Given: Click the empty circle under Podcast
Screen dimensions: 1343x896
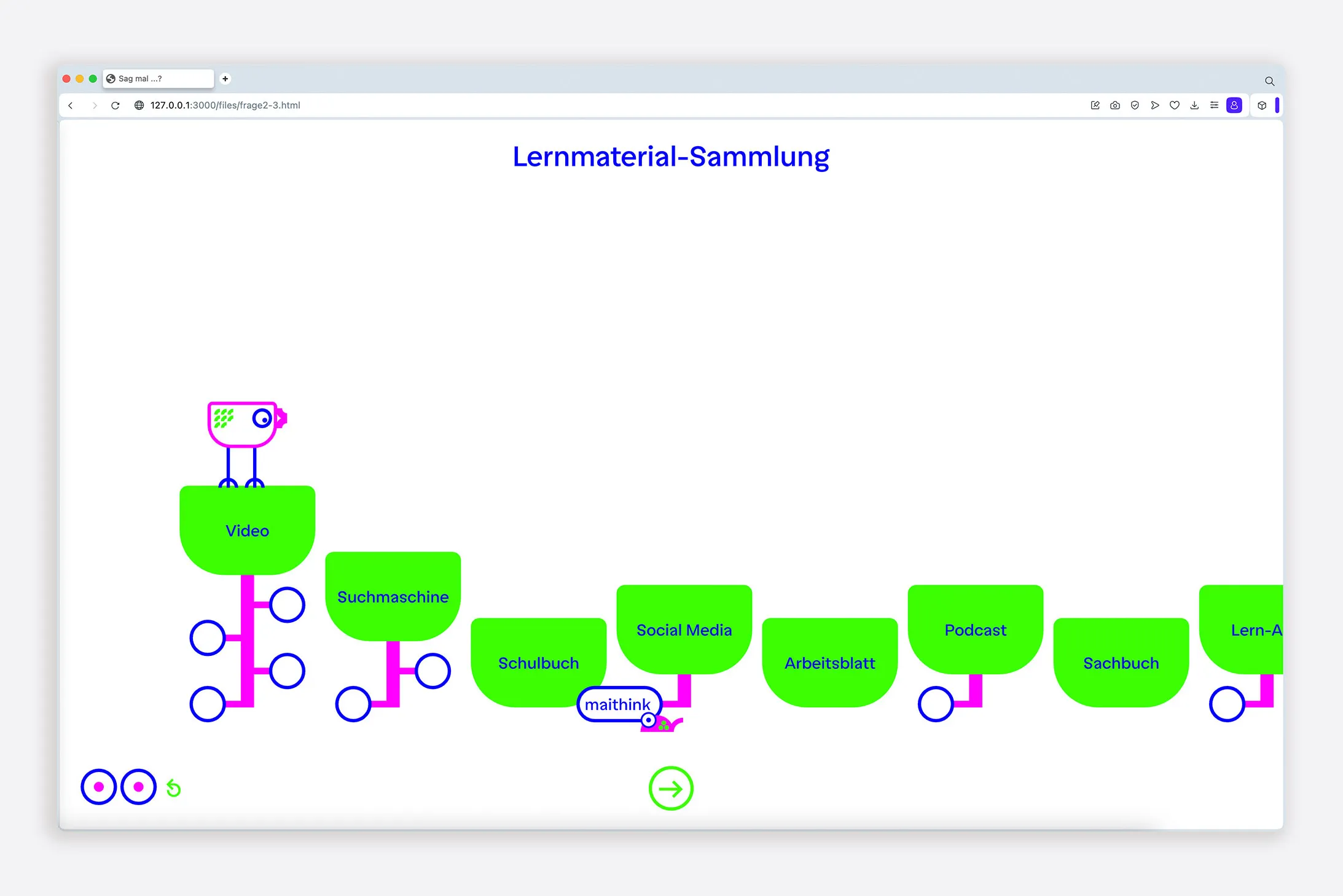Looking at the screenshot, I should [x=936, y=704].
